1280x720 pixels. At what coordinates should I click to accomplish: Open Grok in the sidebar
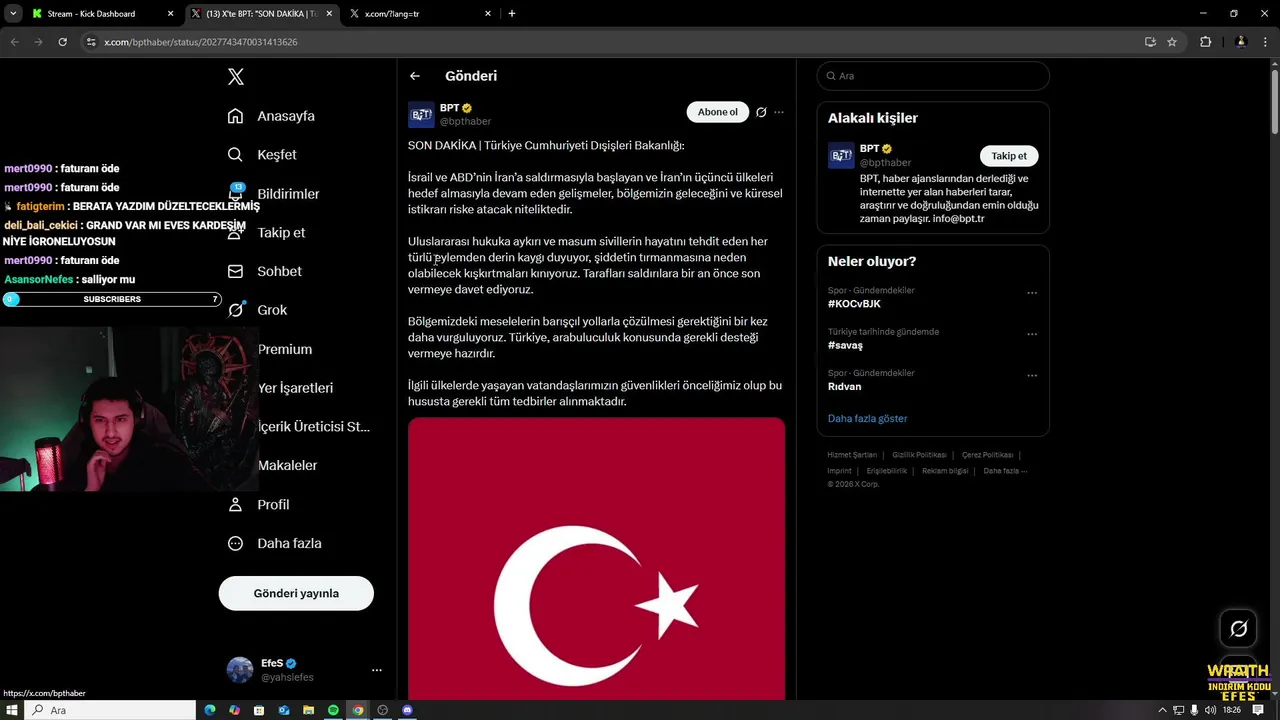coord(257,310)
